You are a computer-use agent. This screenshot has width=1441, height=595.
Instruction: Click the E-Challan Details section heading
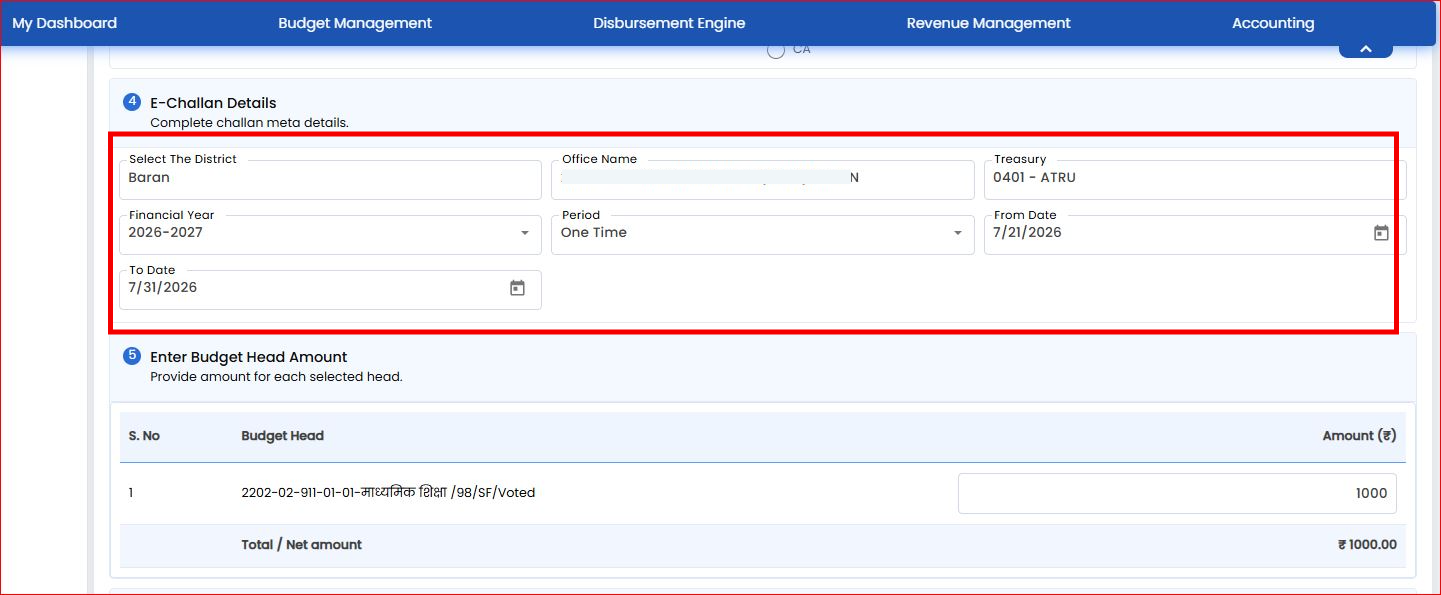(x=213, y=103)
